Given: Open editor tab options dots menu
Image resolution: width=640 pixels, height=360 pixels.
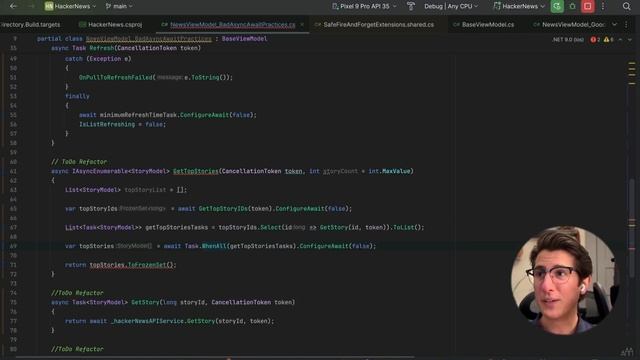Looking at the screenshot, I should (627, 24).
